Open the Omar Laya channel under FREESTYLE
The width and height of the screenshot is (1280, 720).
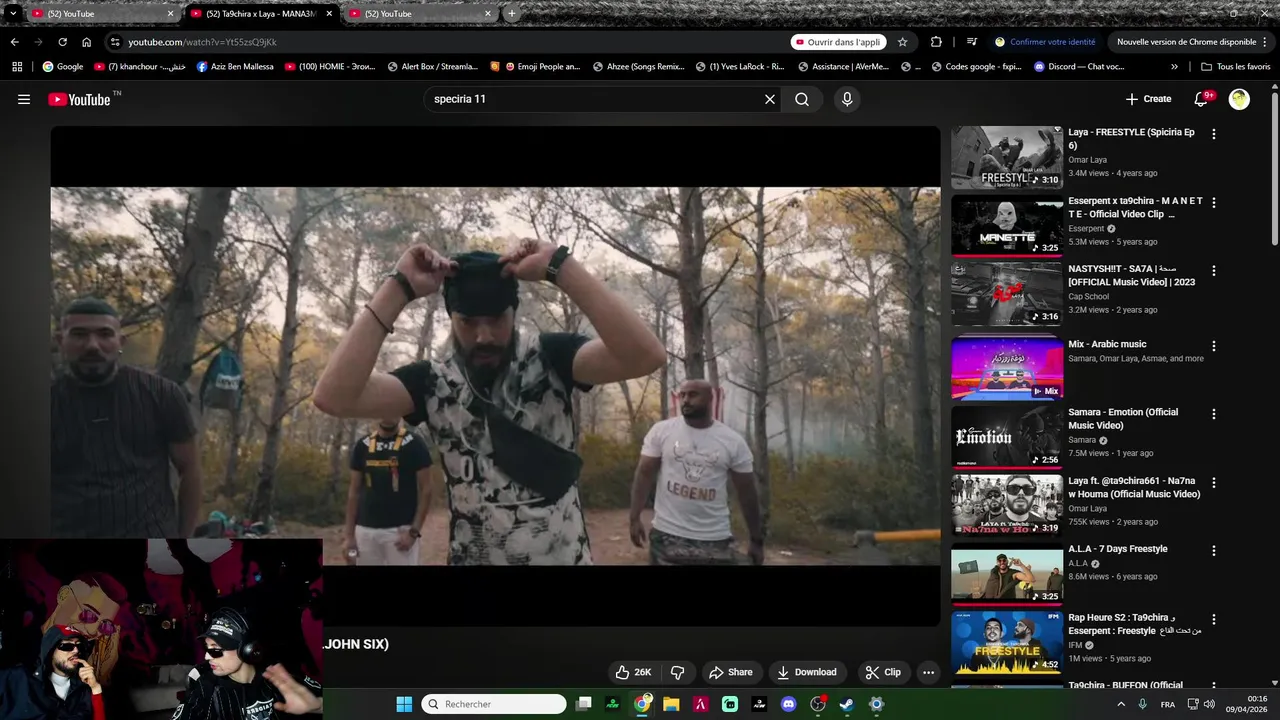[1087, 160]
